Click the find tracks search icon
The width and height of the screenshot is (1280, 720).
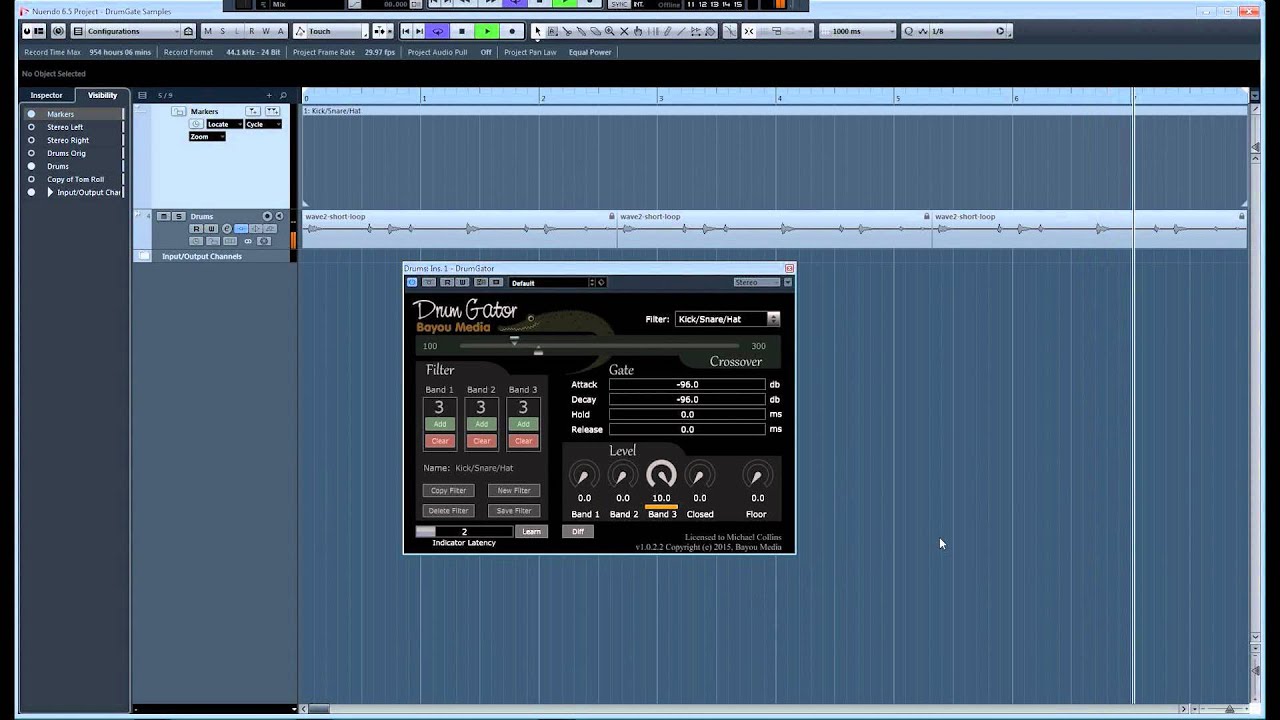coord(283,95)
